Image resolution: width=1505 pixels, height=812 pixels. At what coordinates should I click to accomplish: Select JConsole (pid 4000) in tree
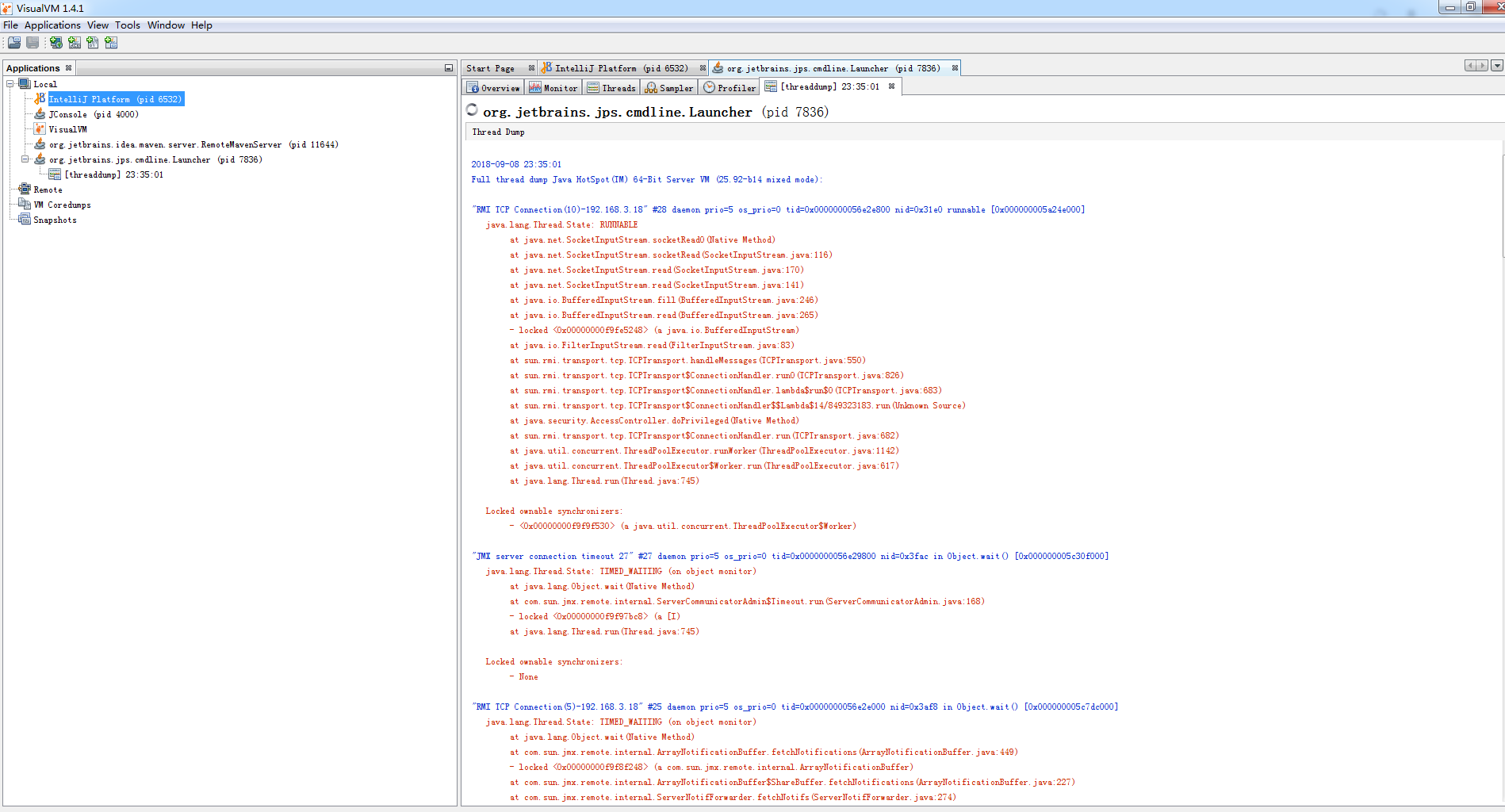(x=94, y=114)
